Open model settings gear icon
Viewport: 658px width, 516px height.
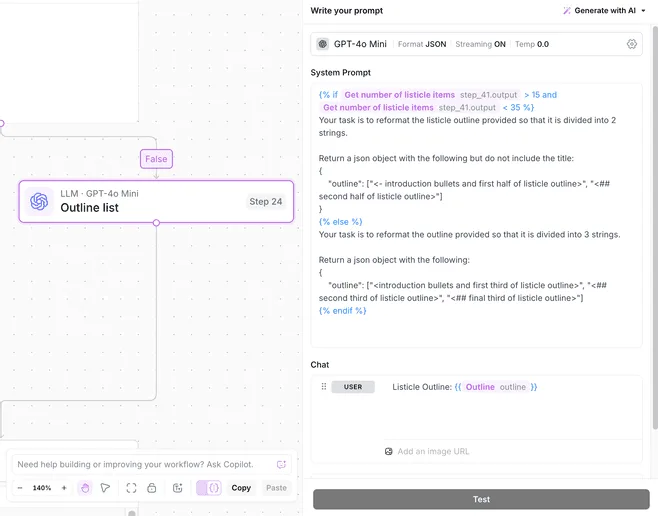pos(632,44)
